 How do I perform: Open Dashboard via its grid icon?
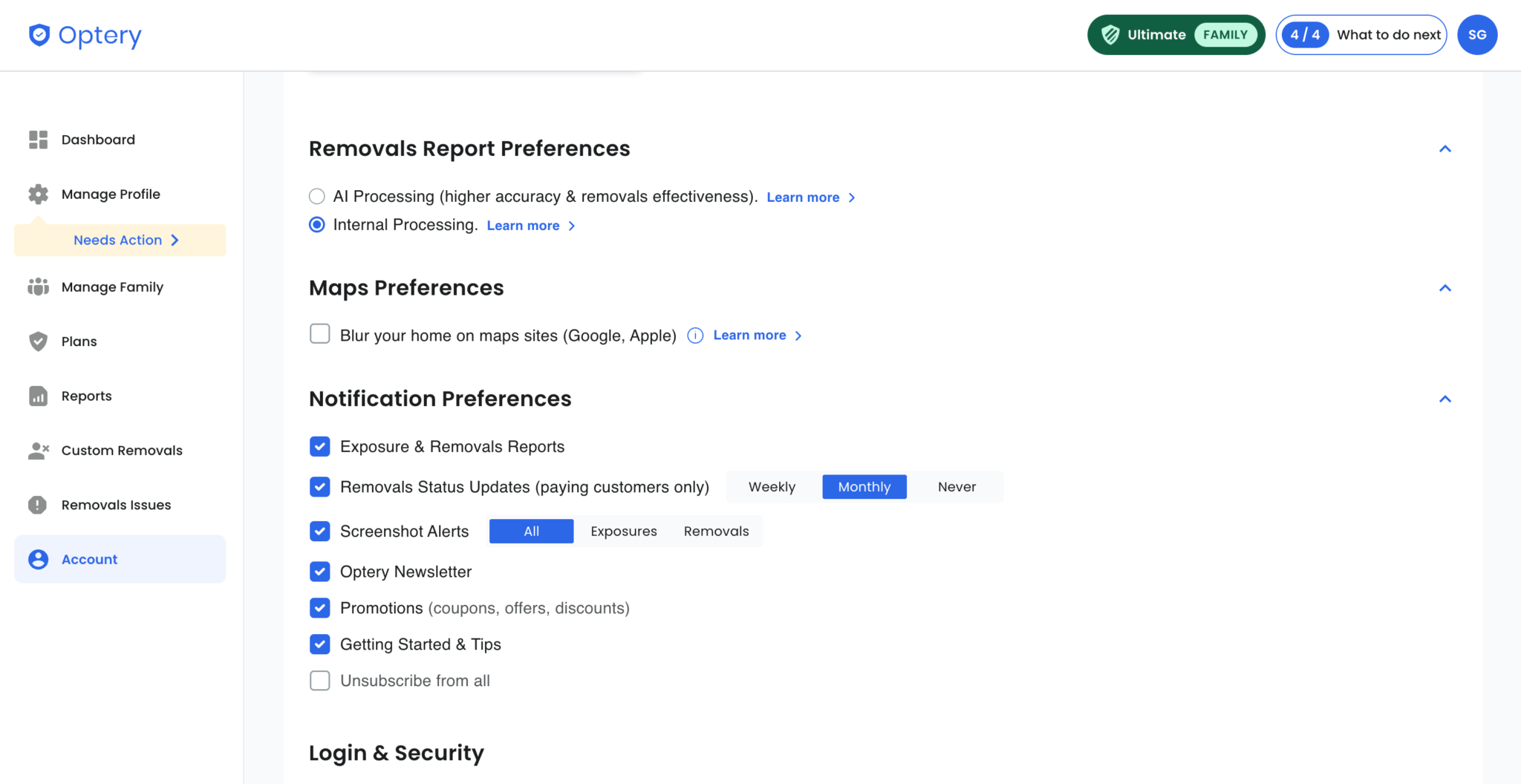pyautogui.click(x=38, y=140)
